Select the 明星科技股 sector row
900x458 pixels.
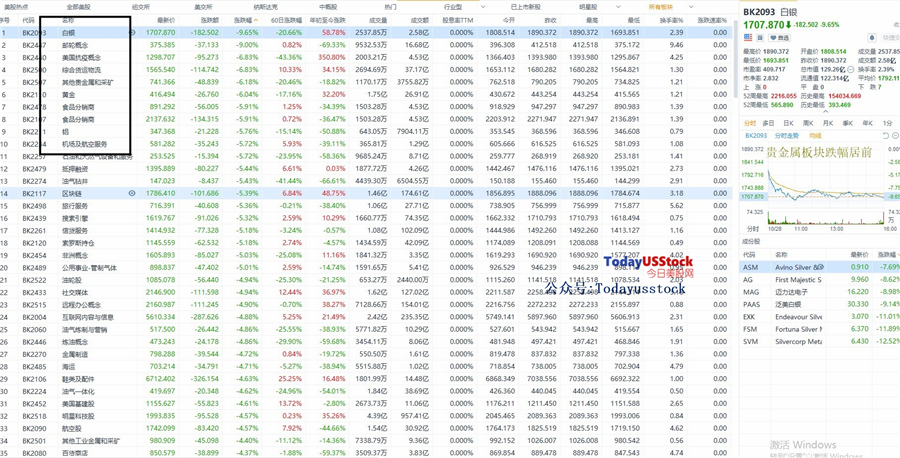pyautogui.click(x=366, y=416)
